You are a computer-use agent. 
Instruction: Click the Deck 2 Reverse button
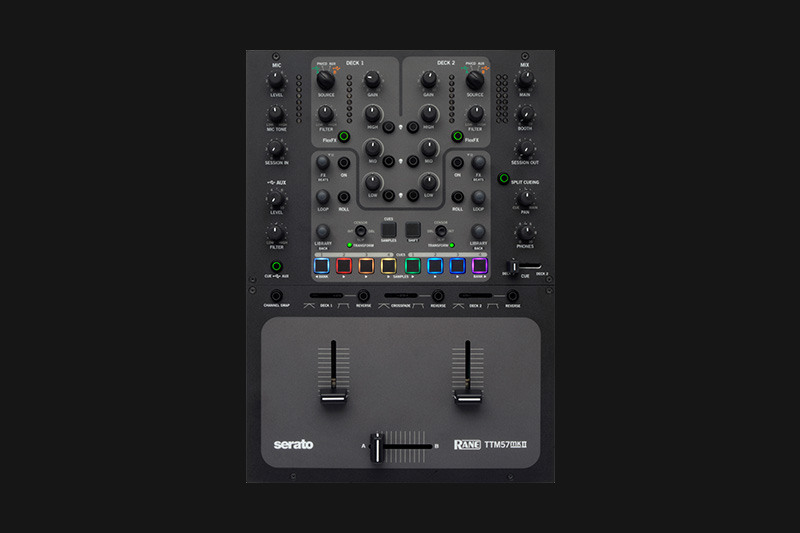pos(512,296)
